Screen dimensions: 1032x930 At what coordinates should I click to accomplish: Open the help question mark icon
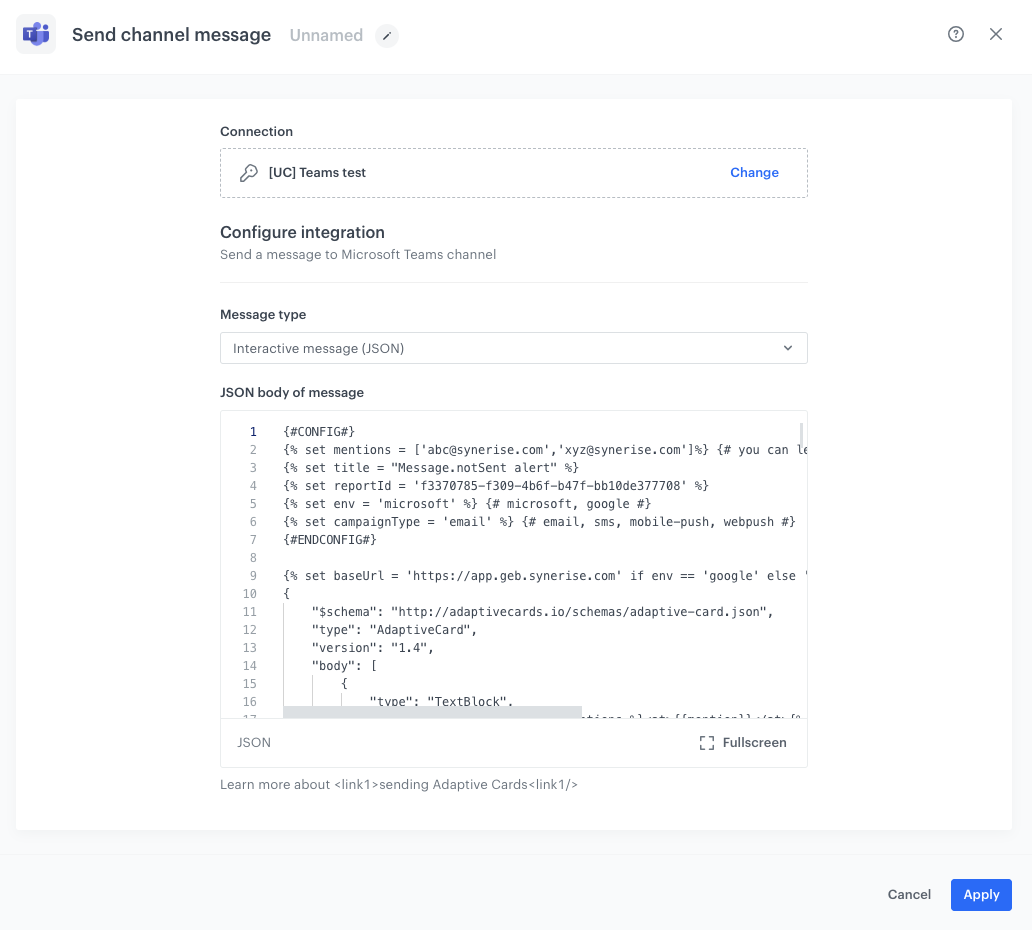point(955,33)
